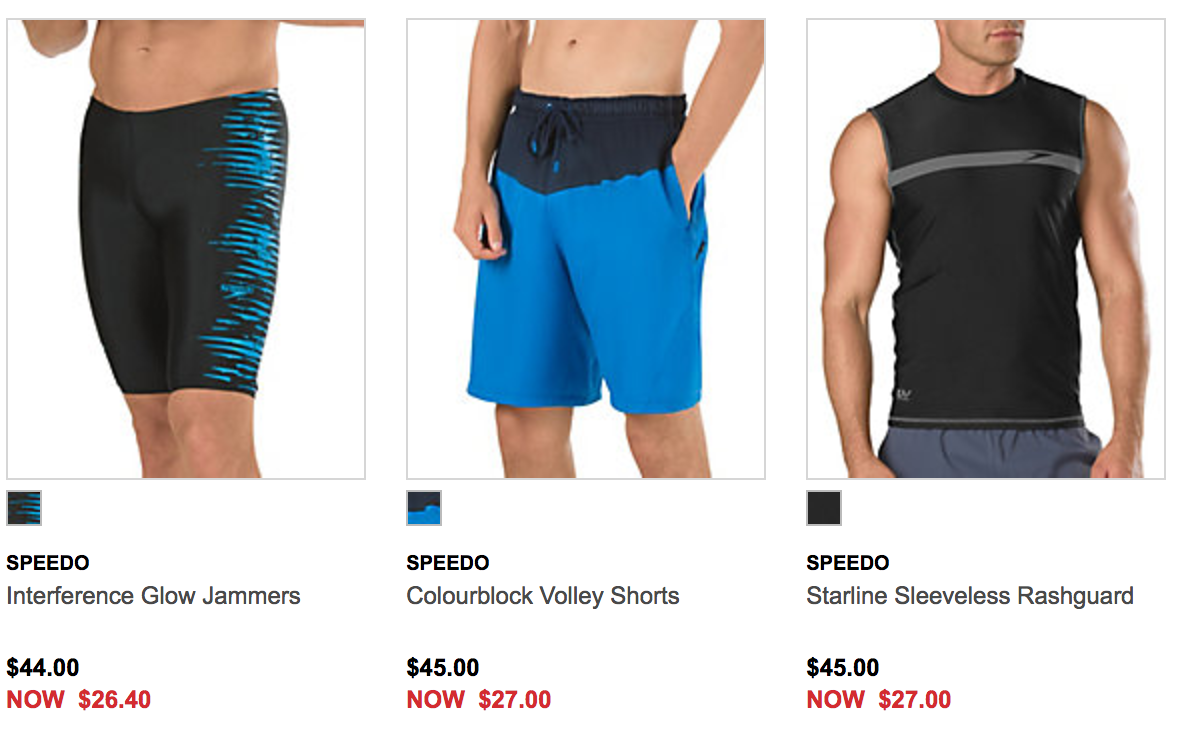This screenshot has width=1178, height=734.
Task: Click the Colourblock Volley Shorts title link
Action: (542, 596)
